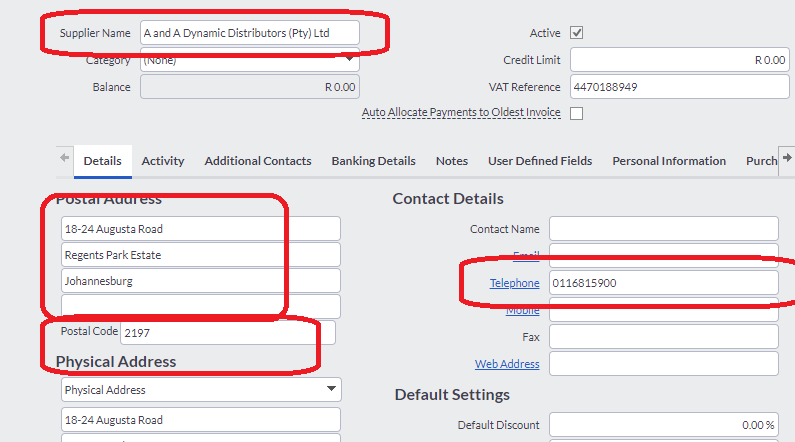This screenshot has height=442, width=795.
Task: Click the Mobile input field
Action: click(x=664, y=310)
